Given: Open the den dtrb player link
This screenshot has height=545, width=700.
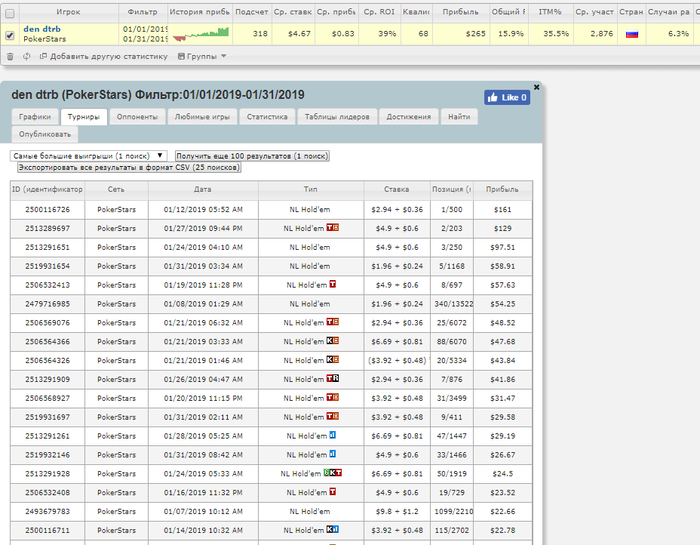Looking at the screenshot, I should coord(42,29).
